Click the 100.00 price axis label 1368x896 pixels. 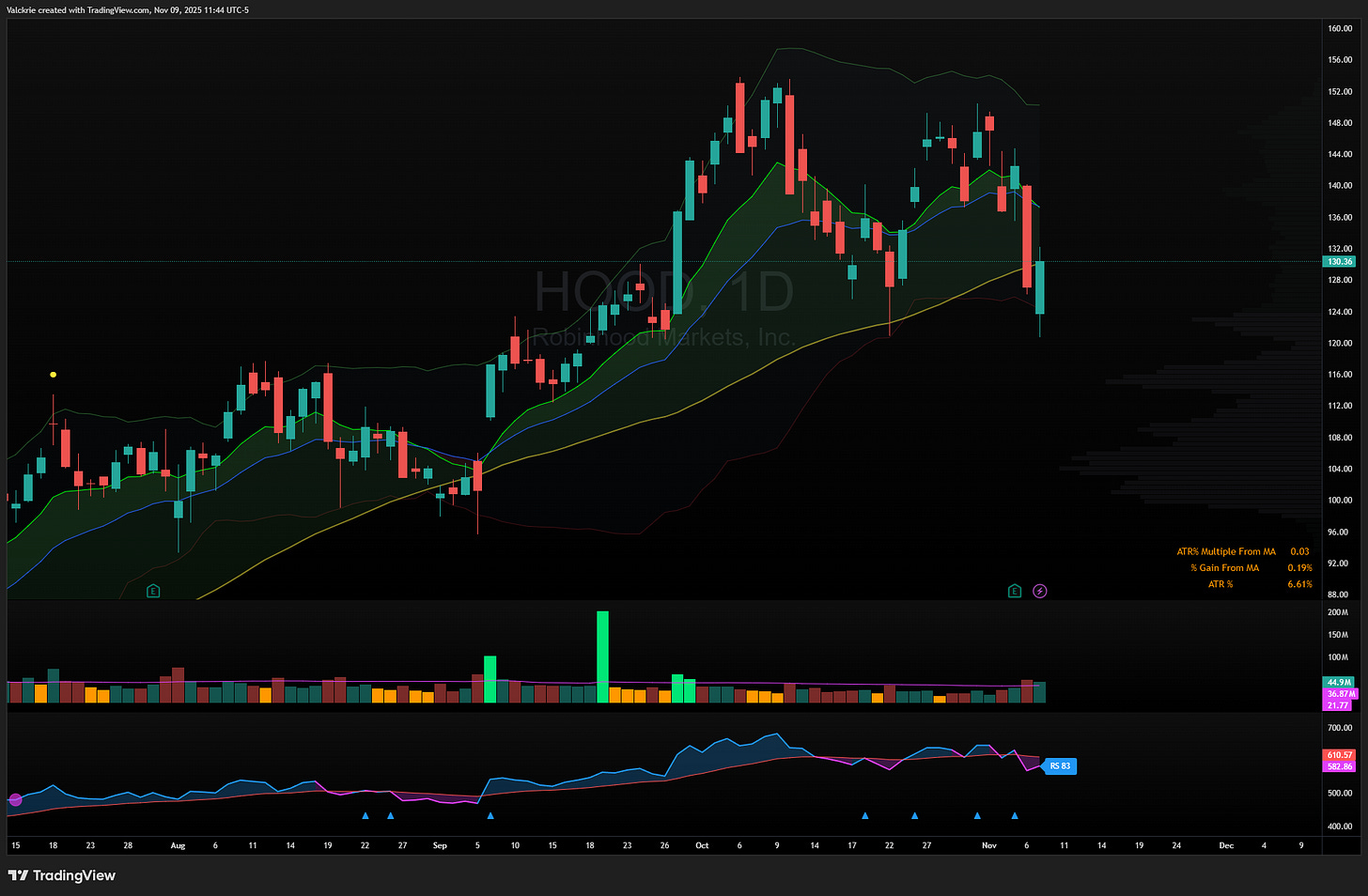point(1340,500)
